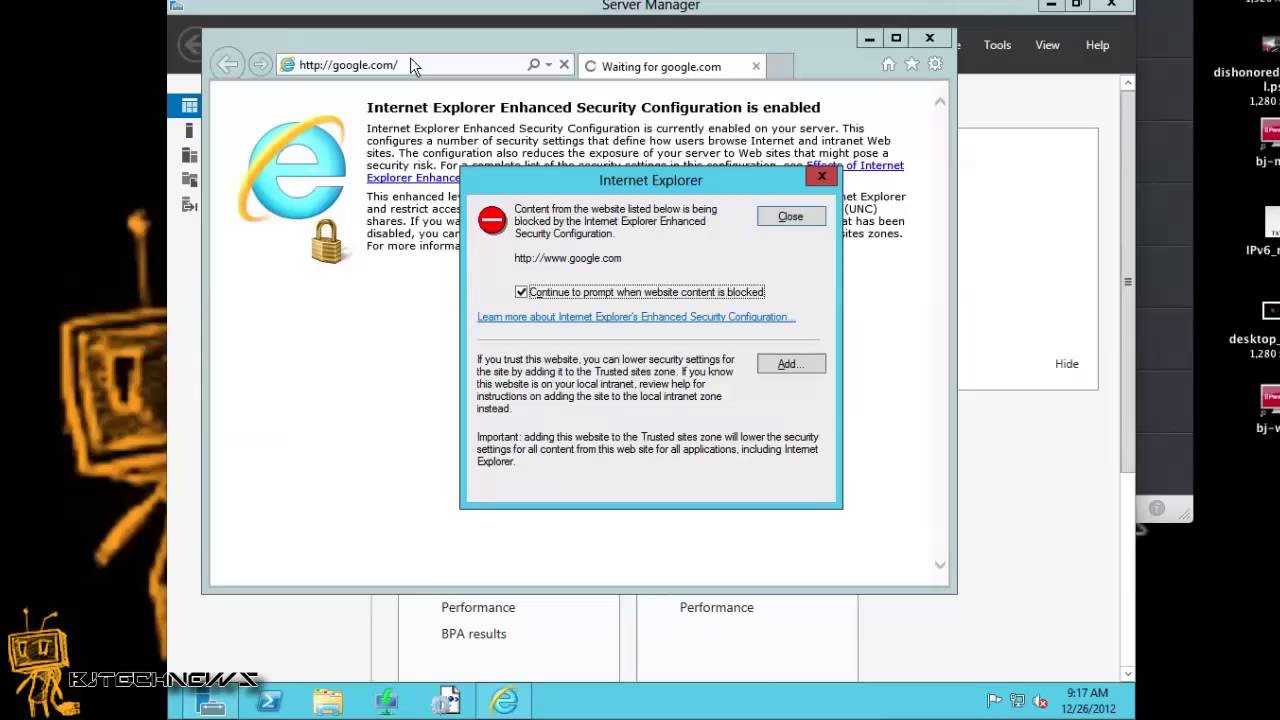This screenshot has width=1280, height=720.
Task: Click the green-arrow monitor taskbar icon
Action: click(387, 702)
